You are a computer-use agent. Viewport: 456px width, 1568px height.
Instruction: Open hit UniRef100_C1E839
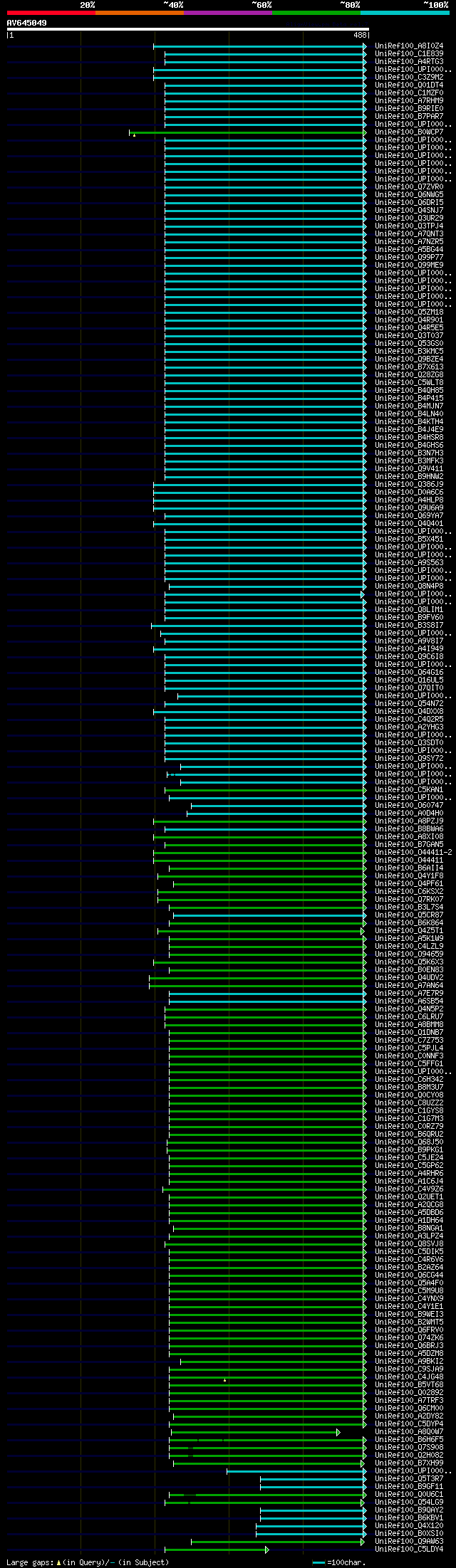(409, 53)
